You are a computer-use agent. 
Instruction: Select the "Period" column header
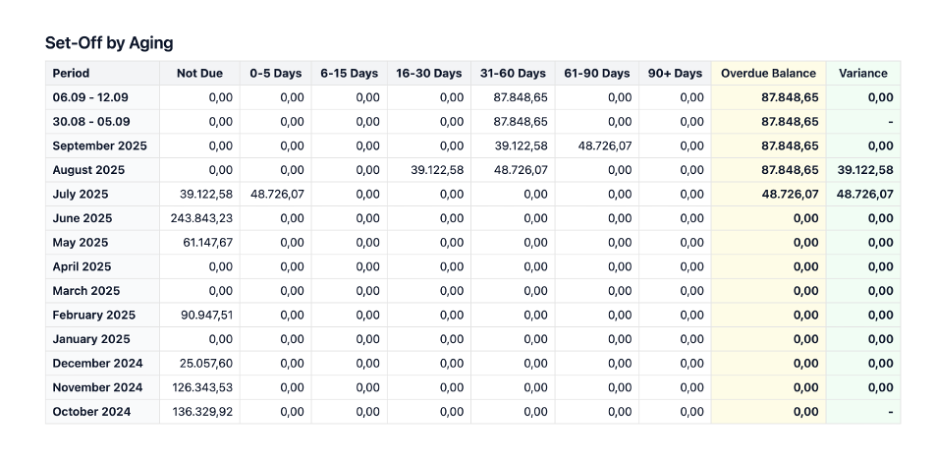(71, 73)
